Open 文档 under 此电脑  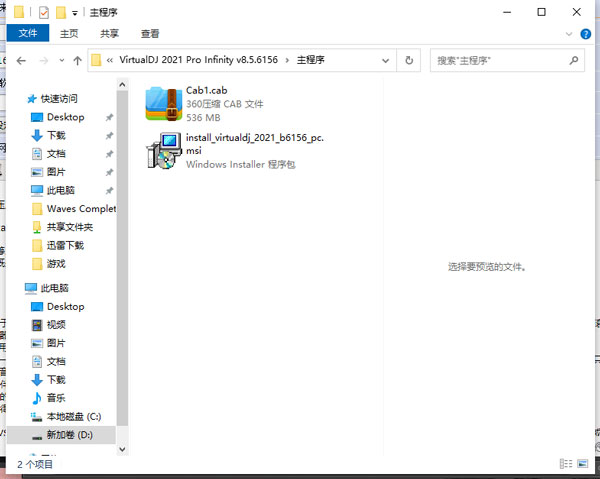click(56, 362)
